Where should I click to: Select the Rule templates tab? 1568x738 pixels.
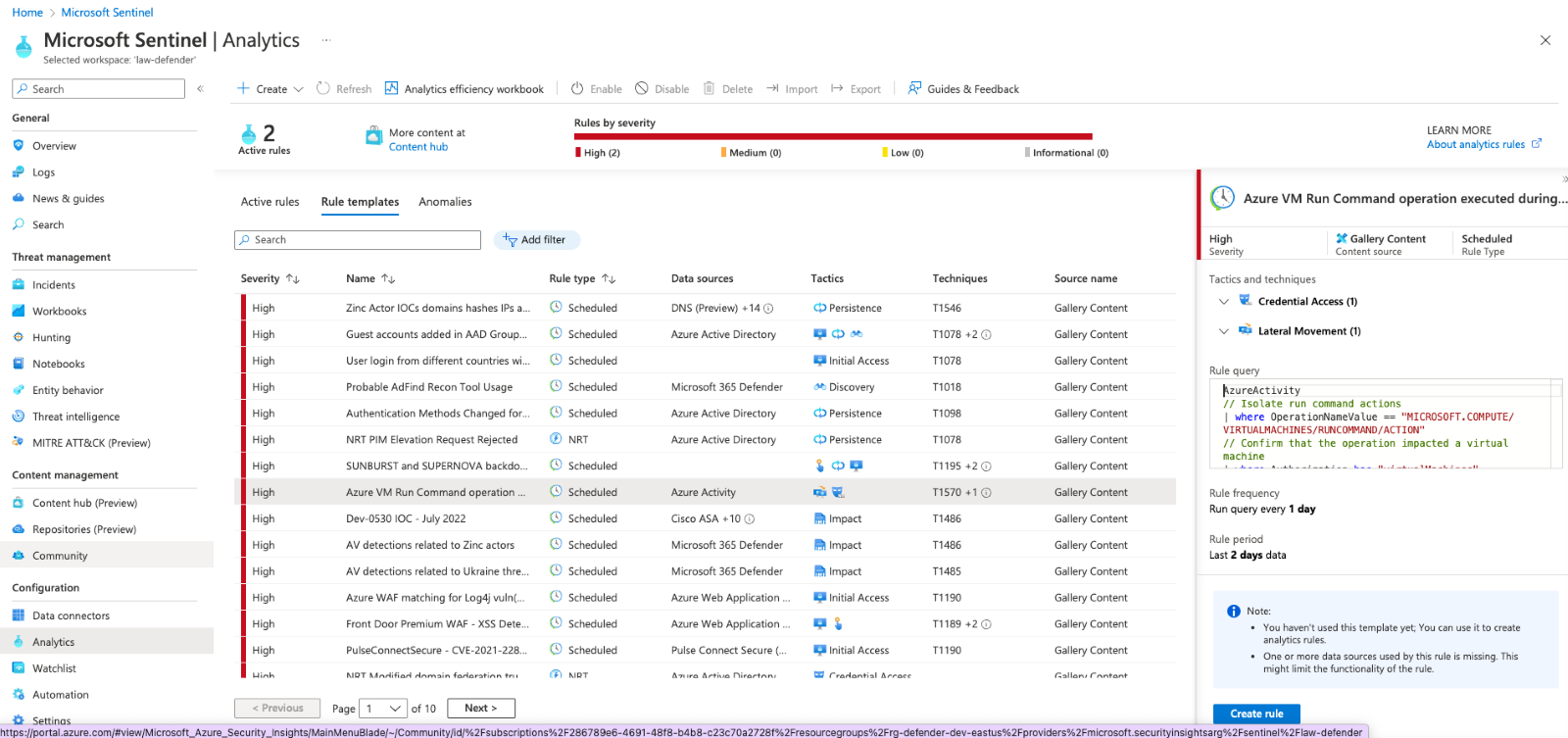click(360, 202)
